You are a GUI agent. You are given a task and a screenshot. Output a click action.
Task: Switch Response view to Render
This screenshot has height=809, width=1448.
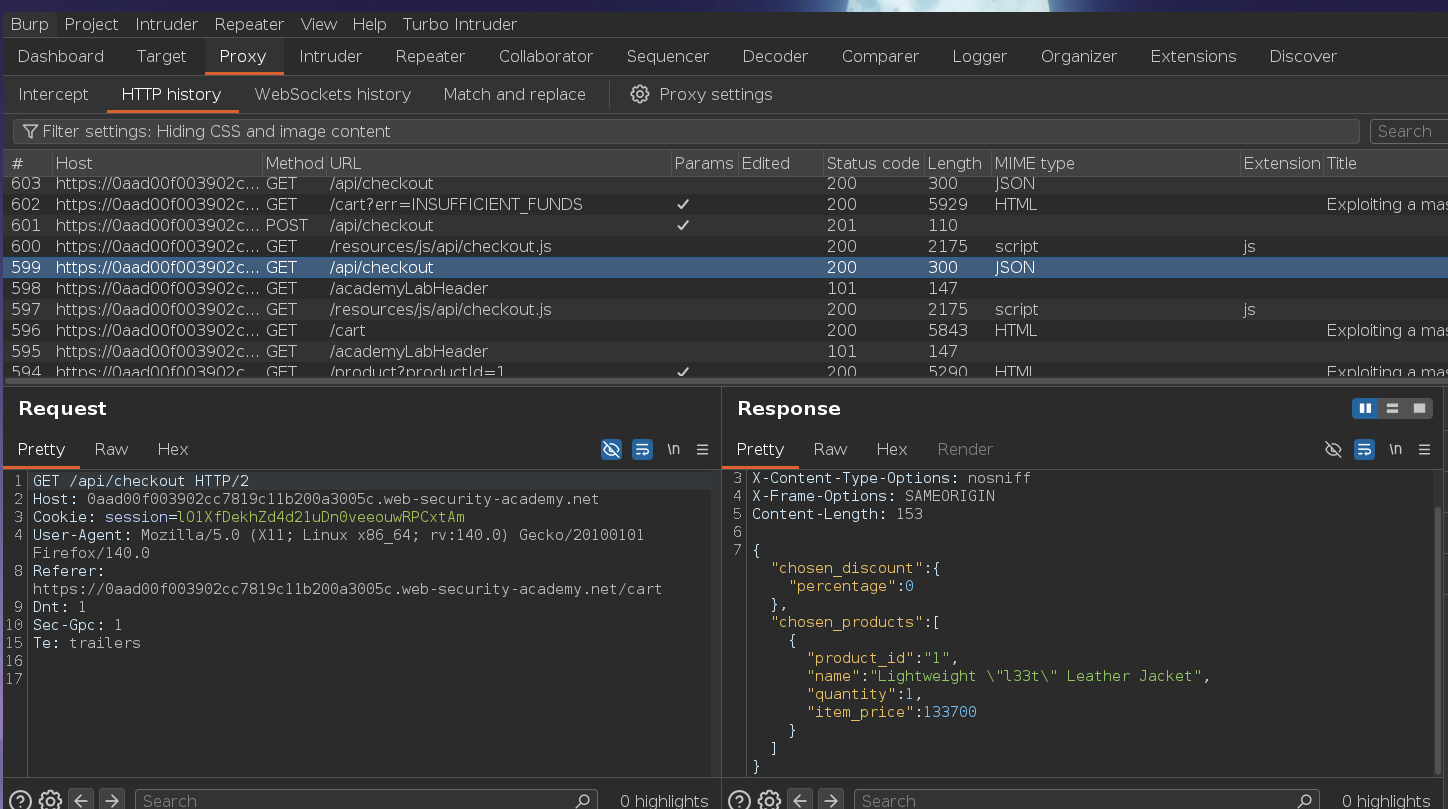[965, 449]
